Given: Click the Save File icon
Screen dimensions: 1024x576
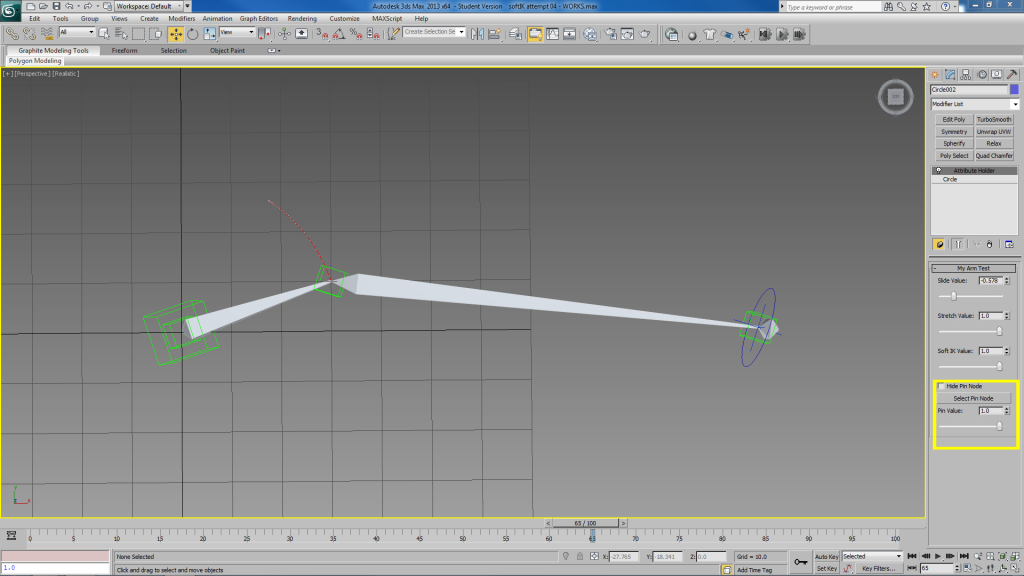Looking at the screenshot, I should click(54, 6).
